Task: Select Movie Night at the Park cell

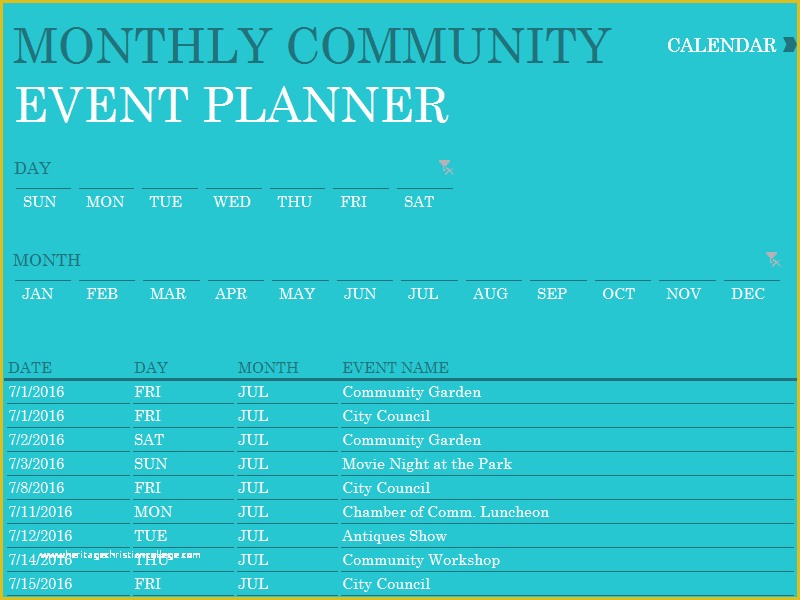Action: [567, 464]
